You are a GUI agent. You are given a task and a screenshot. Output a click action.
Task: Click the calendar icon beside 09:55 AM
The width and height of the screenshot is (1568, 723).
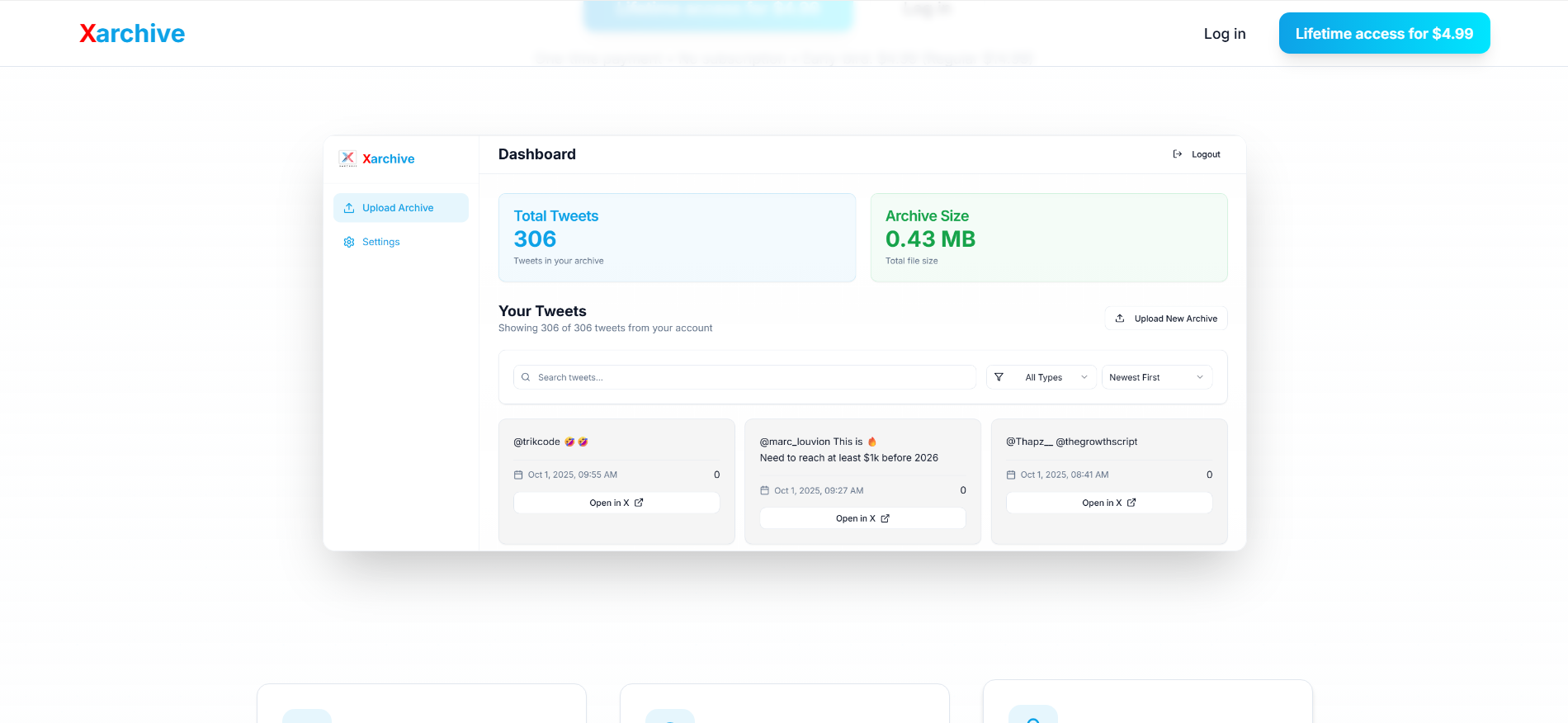tap(518, 475)
